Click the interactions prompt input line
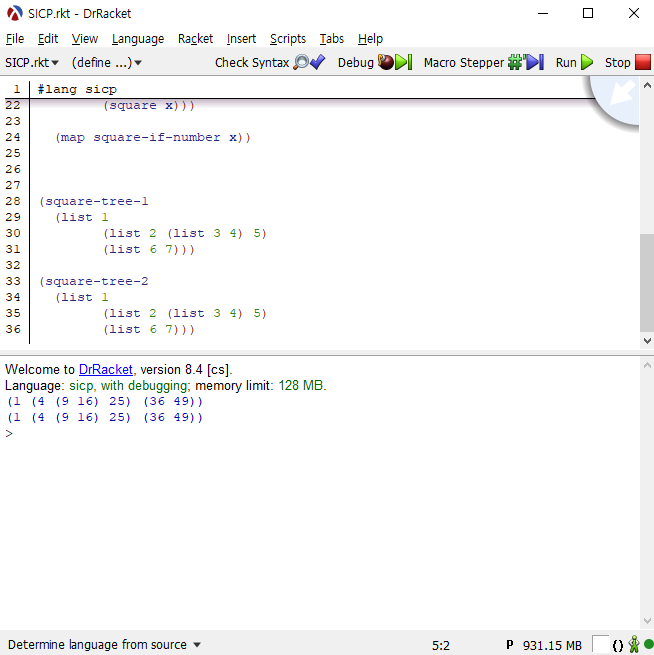 point(300,433)
